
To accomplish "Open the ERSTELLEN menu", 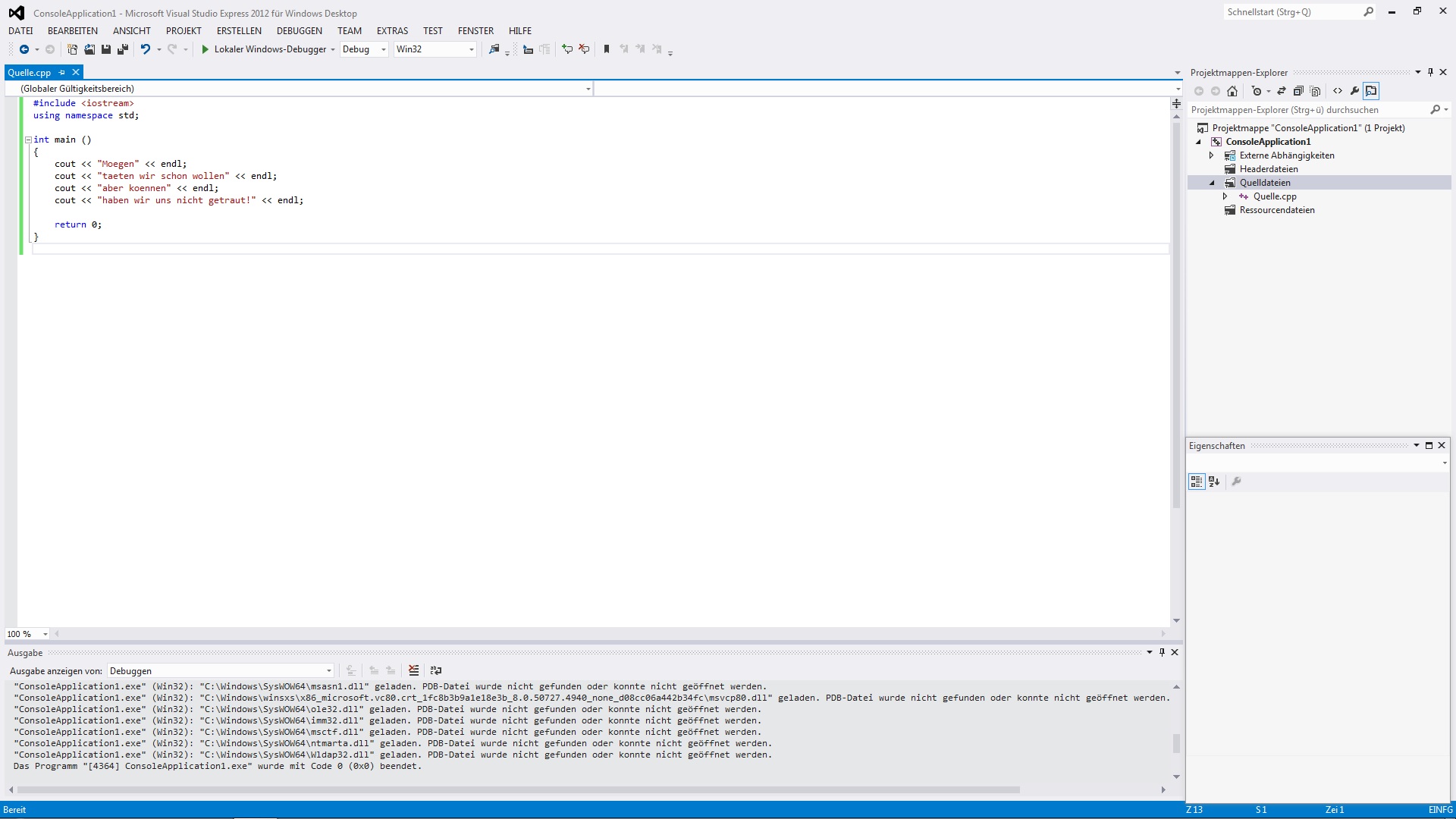I will tap(239, 31).
